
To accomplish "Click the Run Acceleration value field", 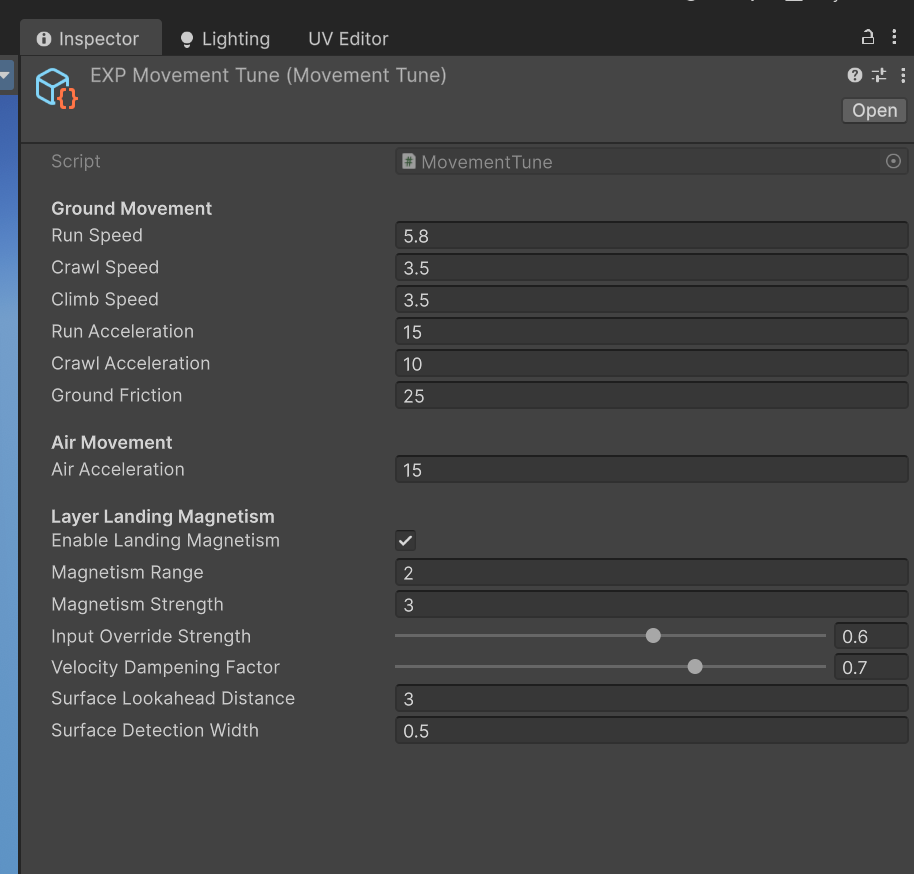I will (652, 332).
